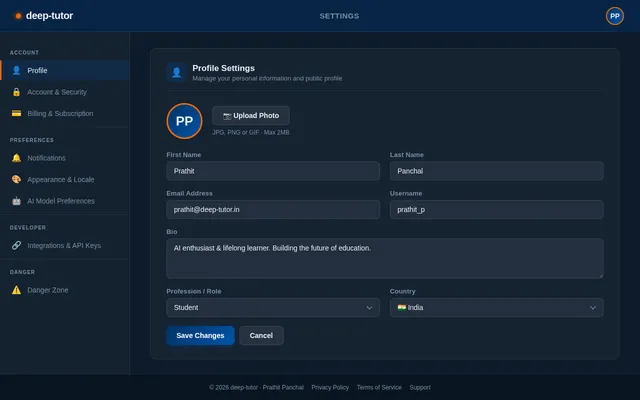The image size is (640, 400).
Task: Cancel the profile edits
Action: tap(261, 336)
